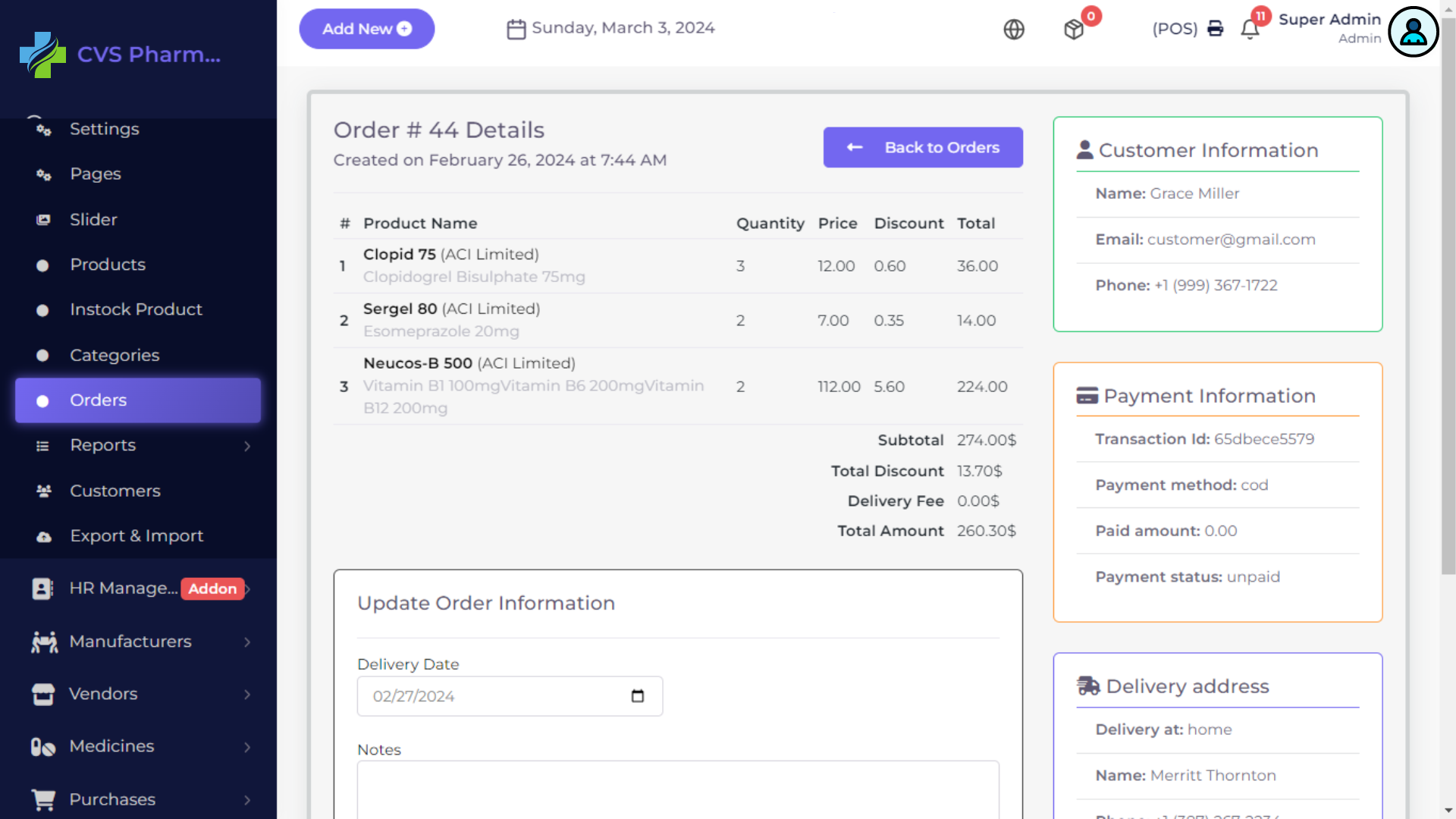The image size is (1456, 819).
Task: Open the Customers menu item
Action: pos(115,491)
